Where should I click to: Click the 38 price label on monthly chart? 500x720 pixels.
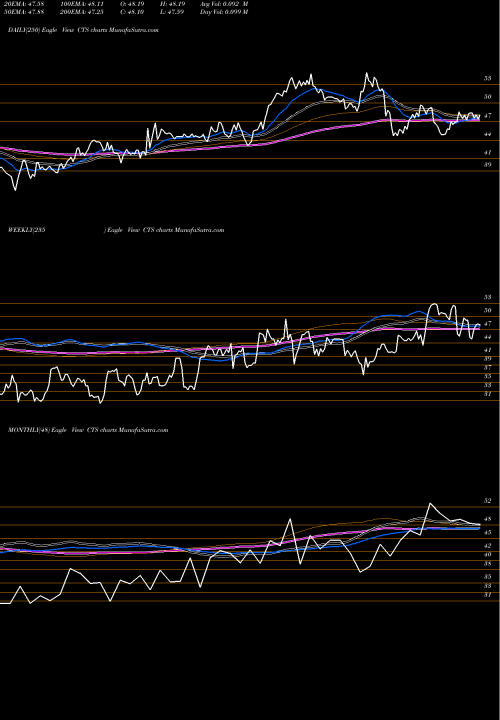487,563
